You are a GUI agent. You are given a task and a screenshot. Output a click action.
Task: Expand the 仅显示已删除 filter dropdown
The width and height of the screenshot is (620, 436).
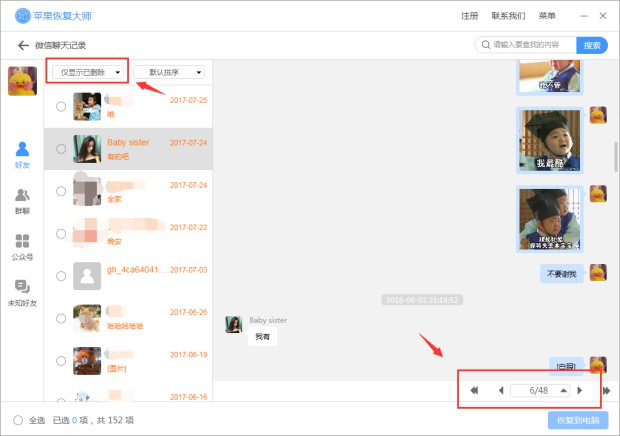[90, 73]
